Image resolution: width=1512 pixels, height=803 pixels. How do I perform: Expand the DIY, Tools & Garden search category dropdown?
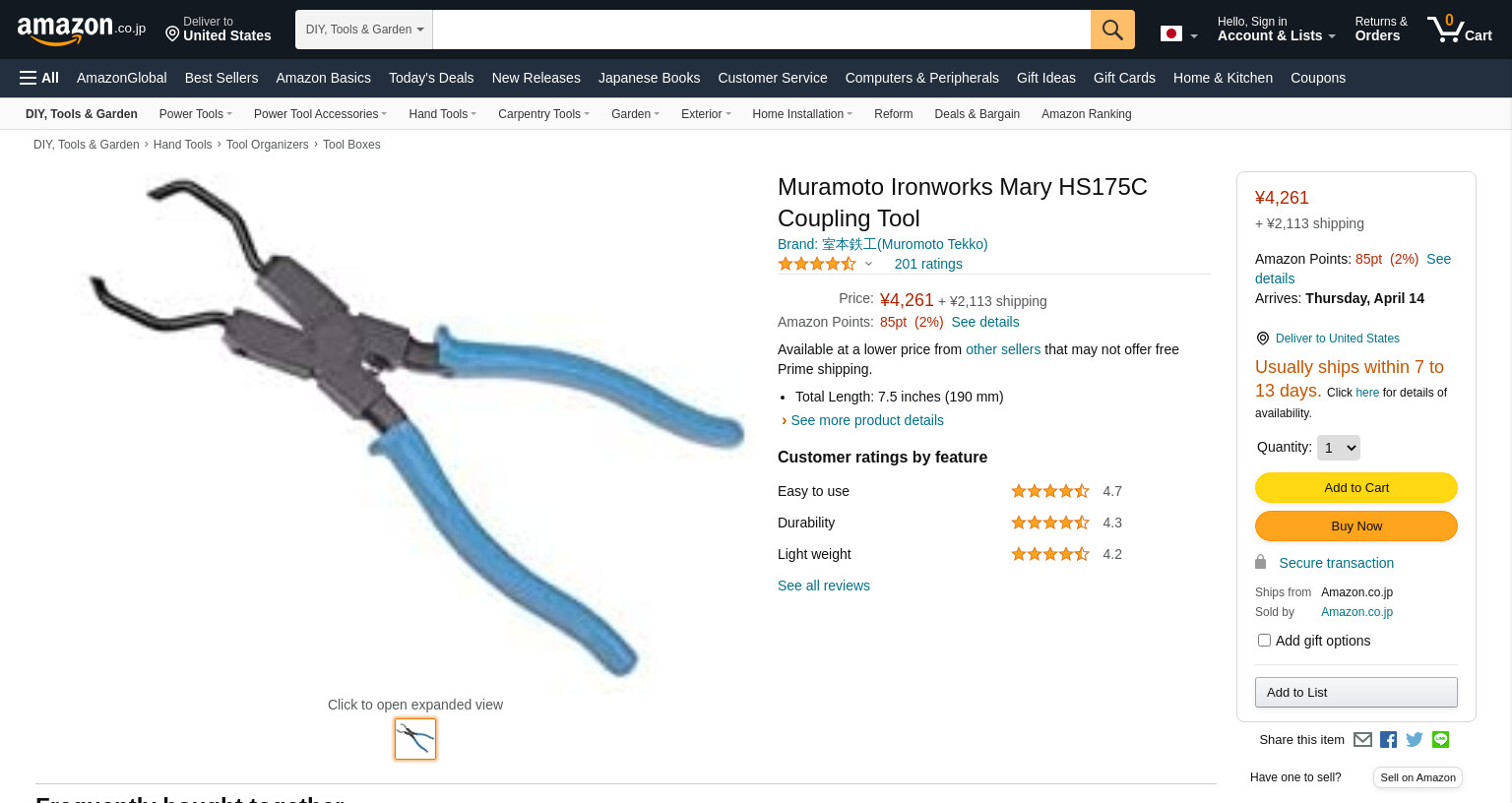click(x=364, y=30)
